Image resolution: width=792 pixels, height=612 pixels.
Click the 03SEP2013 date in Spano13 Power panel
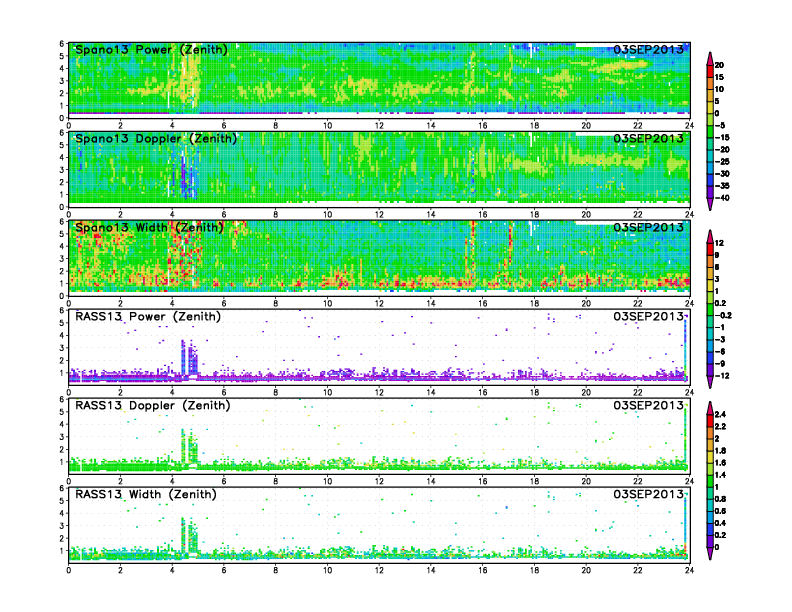[648, 49]
